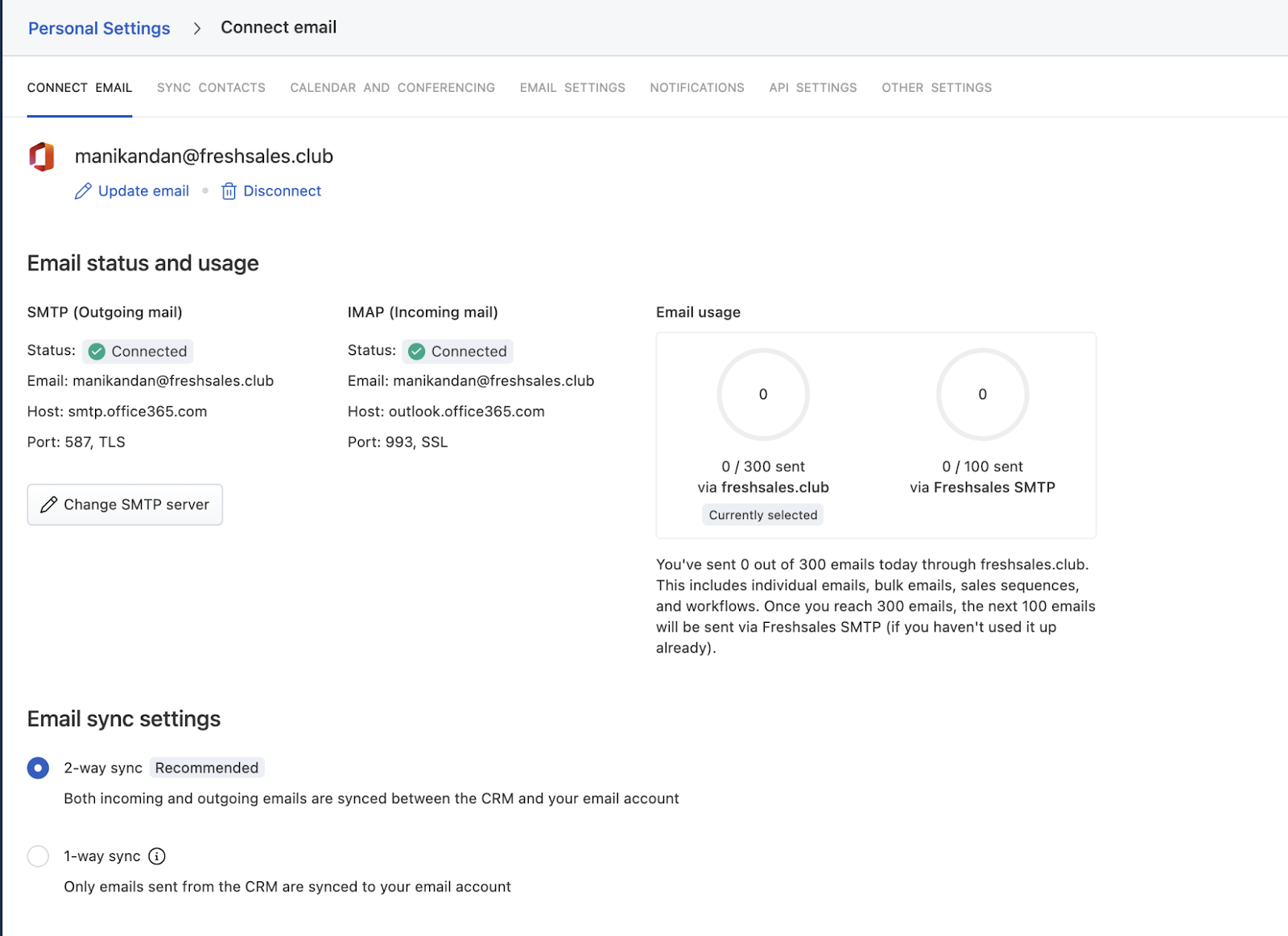Click the pencil icon beside Update email
This screenshot has width=1288, height=936.
[83, 191]
